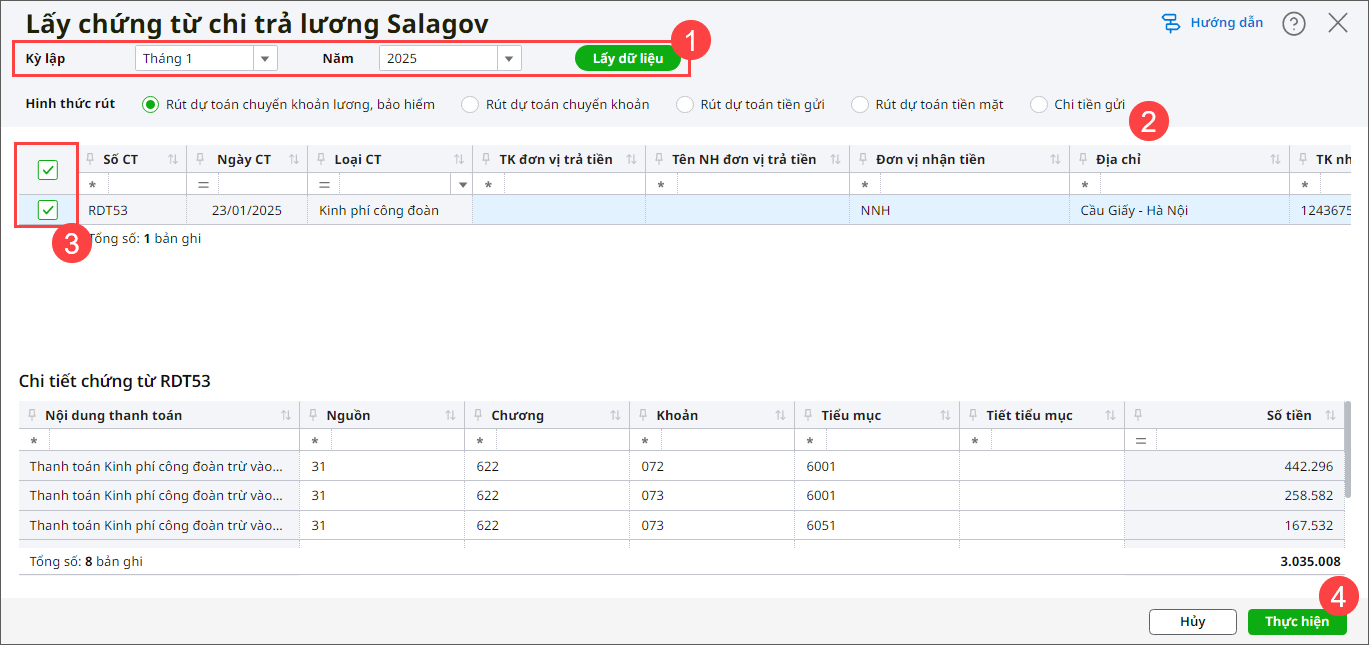
Task: Select the RDT53 voucher number cell
Action: click(132, 210)
